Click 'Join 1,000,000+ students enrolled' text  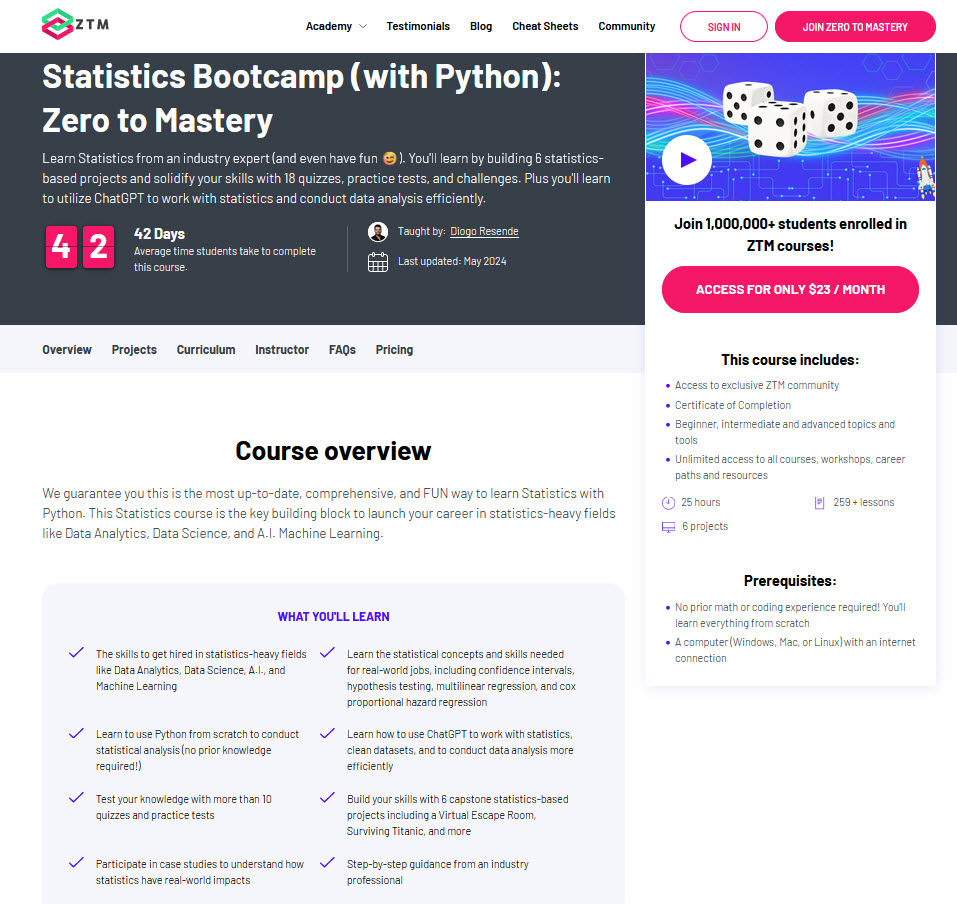click(x=790, y=235)
